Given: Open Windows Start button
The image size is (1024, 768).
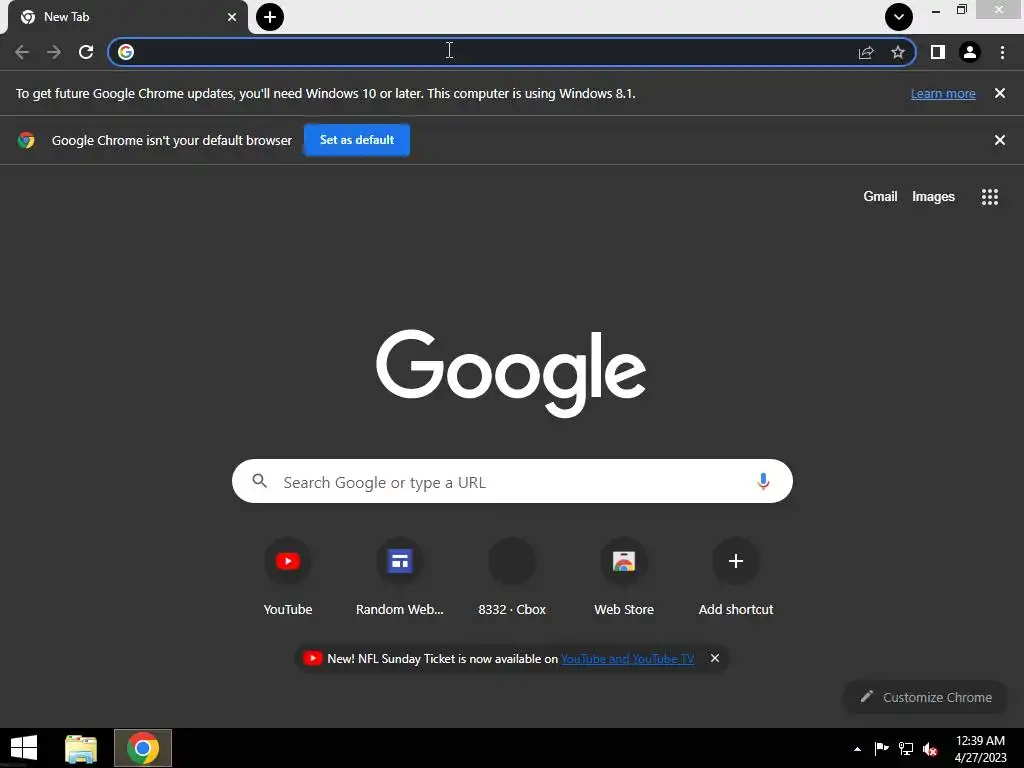Looking at the screenshot, I should point(24,748).
